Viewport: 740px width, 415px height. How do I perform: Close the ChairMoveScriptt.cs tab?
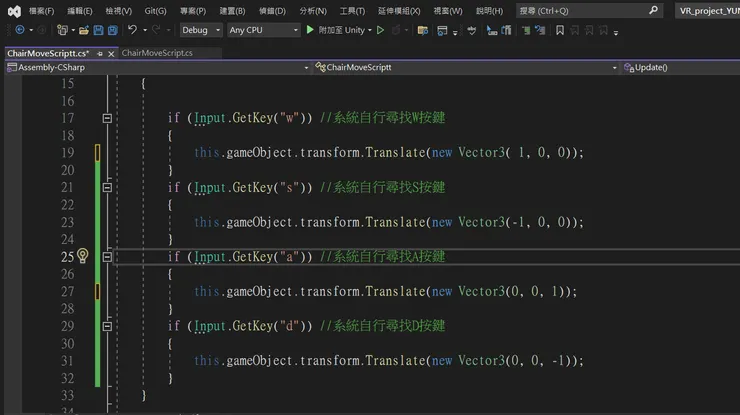[x=109, y=52]
